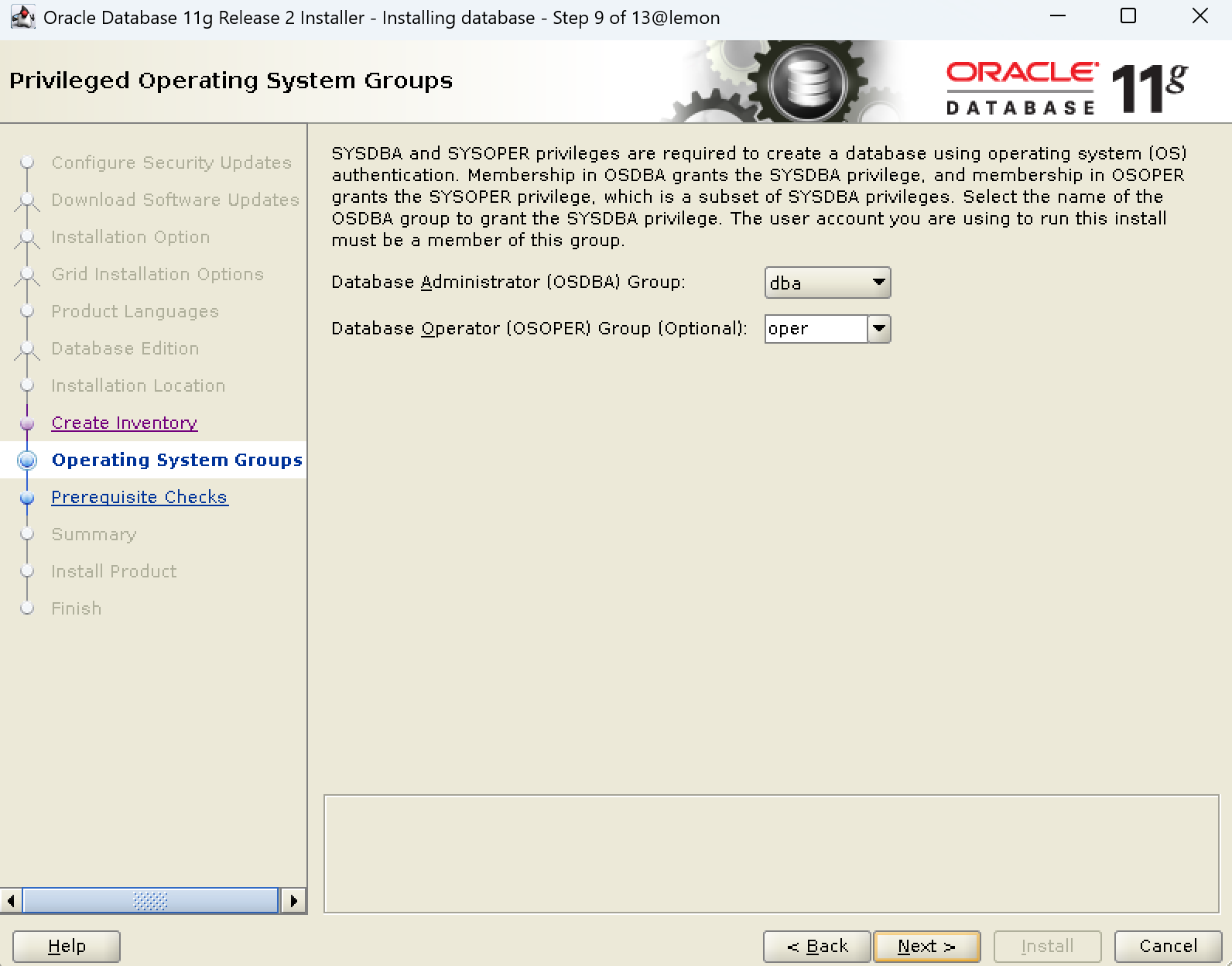
Task: Click the Download Software Updates step
Action: [175, 200]
